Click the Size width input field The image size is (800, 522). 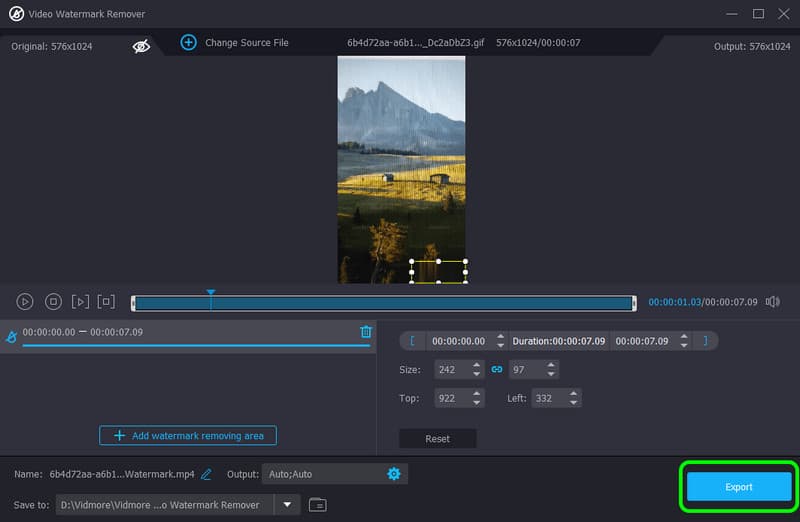click(x=447, y=369)
